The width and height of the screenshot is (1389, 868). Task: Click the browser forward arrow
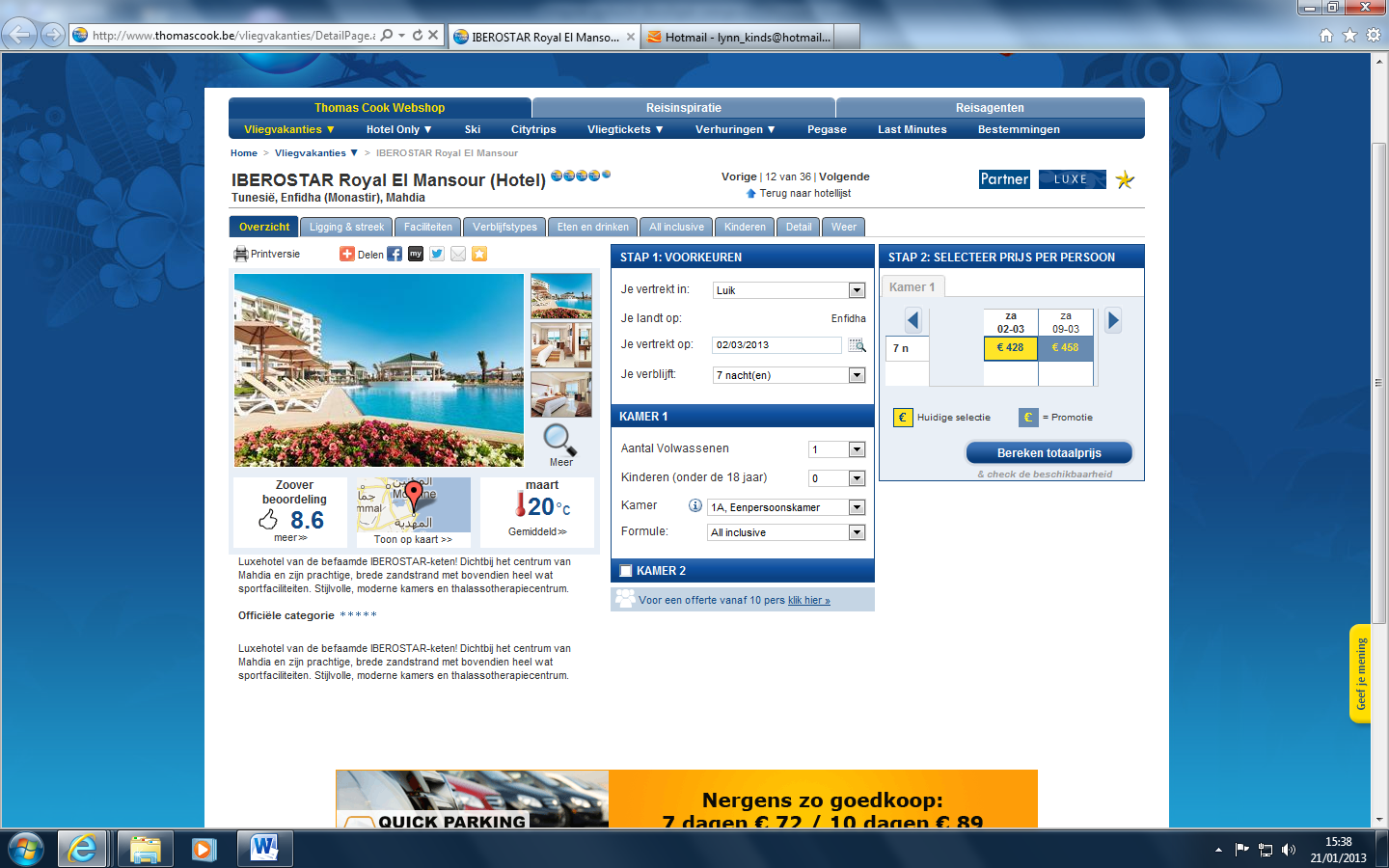(x=53, y=36)
